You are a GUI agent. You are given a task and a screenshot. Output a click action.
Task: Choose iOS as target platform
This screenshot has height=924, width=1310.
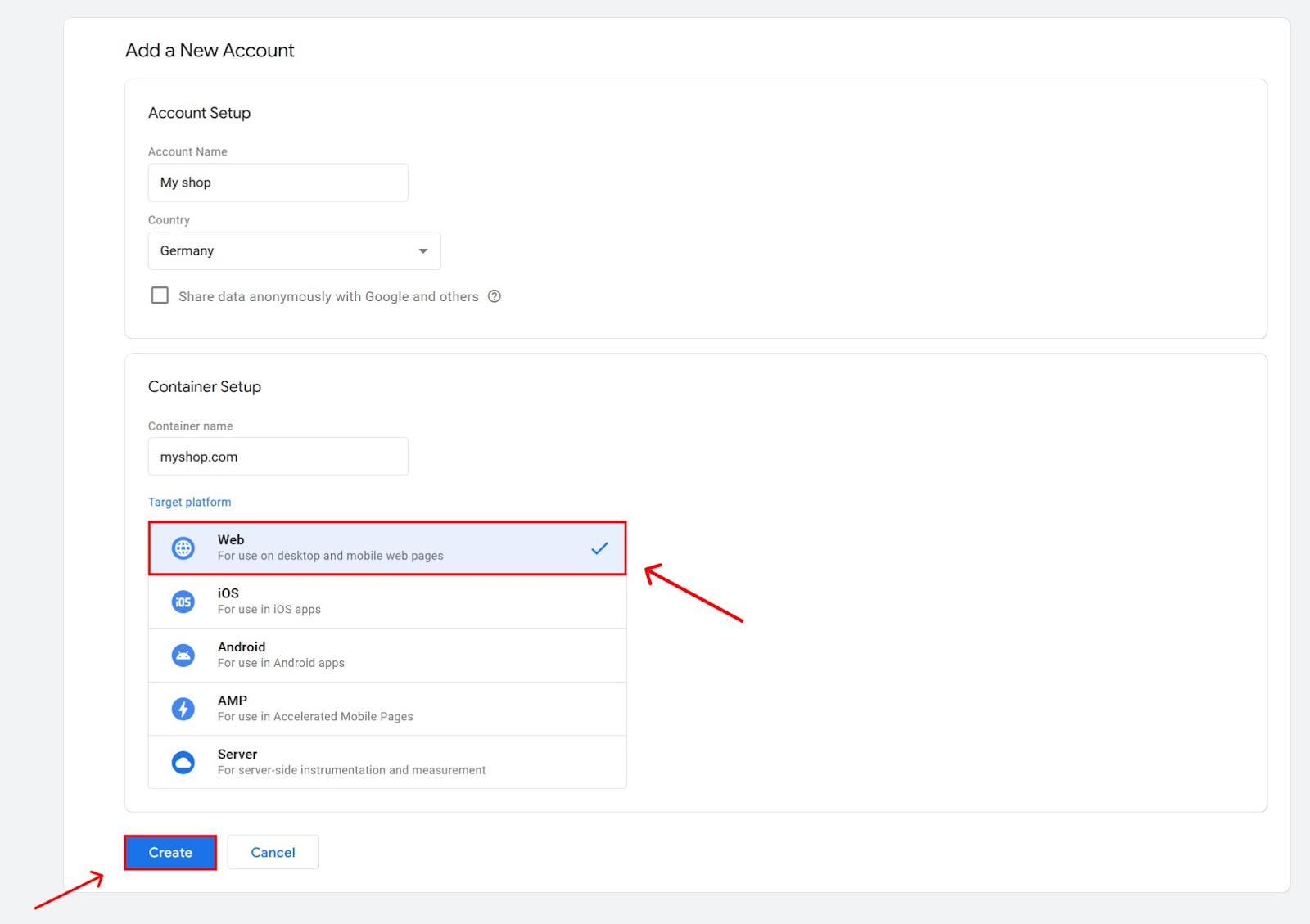387,602
